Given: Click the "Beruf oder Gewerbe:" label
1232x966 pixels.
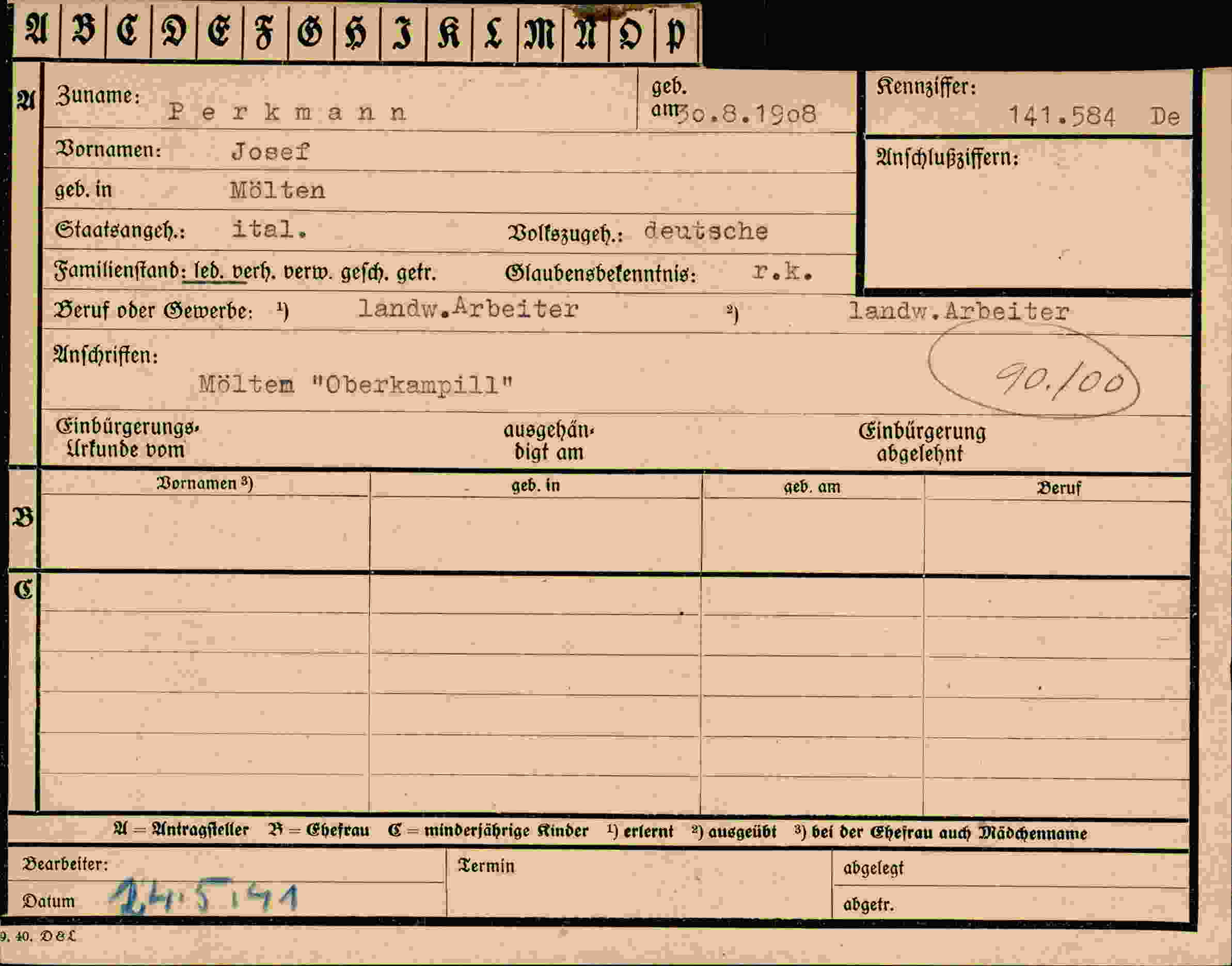Looking at the screenshot, I should click(153, 310).
